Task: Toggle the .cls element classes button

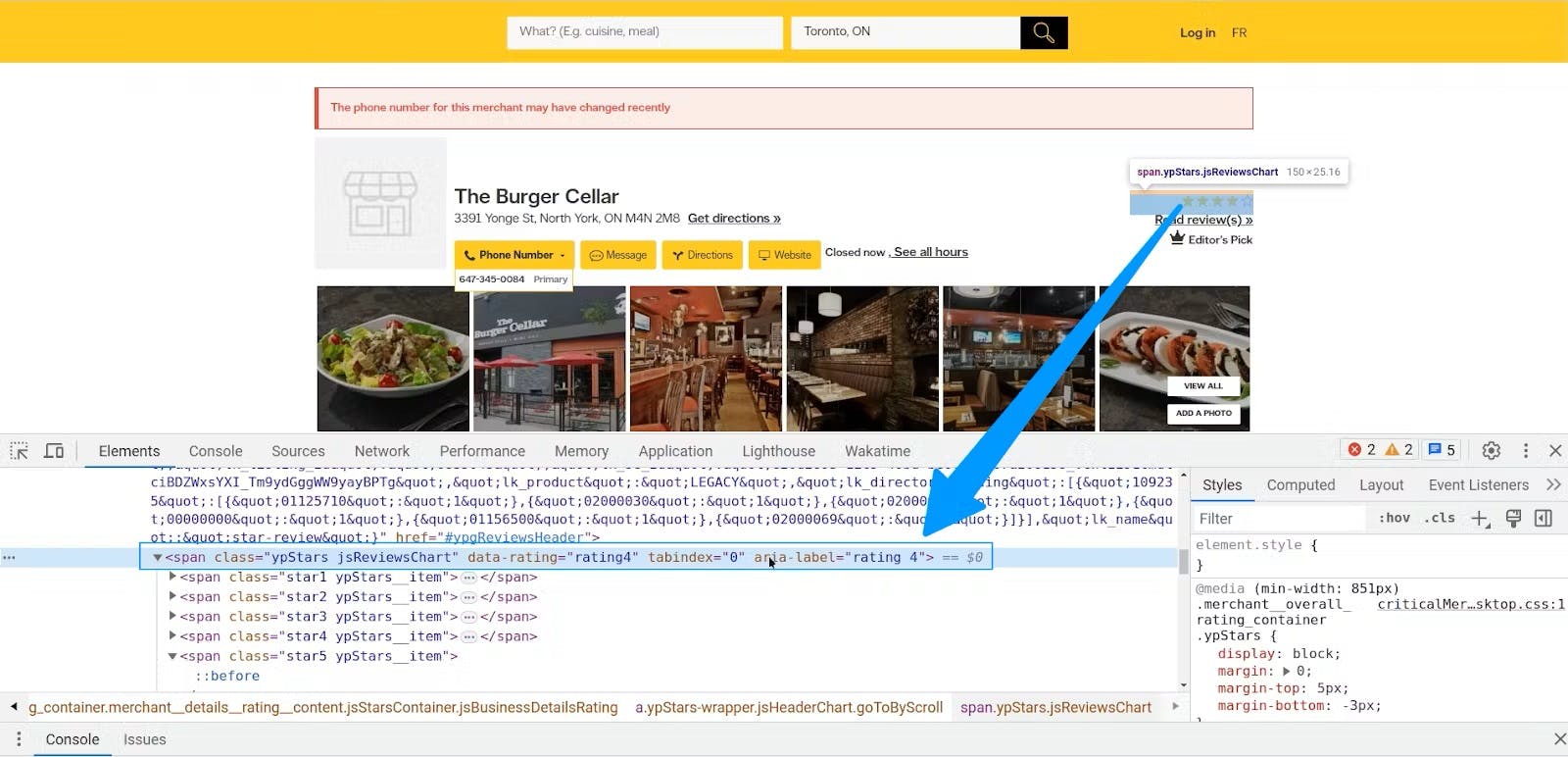Action: click(x=1440, y=519)
